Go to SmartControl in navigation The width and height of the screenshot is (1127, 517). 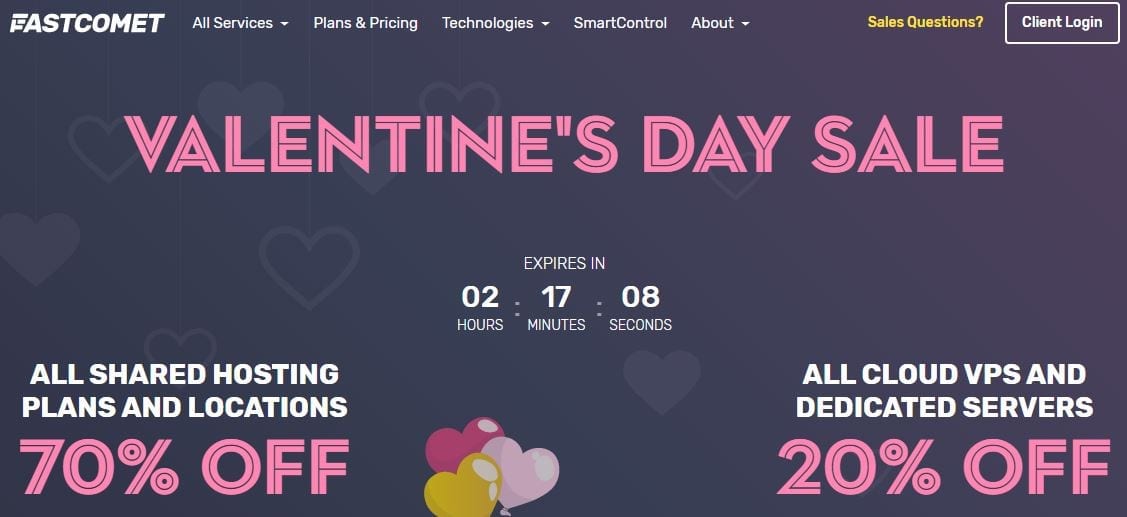(x=620, y=23)
